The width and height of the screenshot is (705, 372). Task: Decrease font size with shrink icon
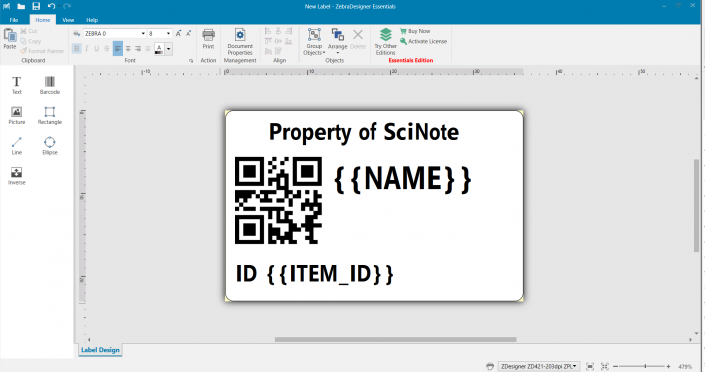pos(189,33)
